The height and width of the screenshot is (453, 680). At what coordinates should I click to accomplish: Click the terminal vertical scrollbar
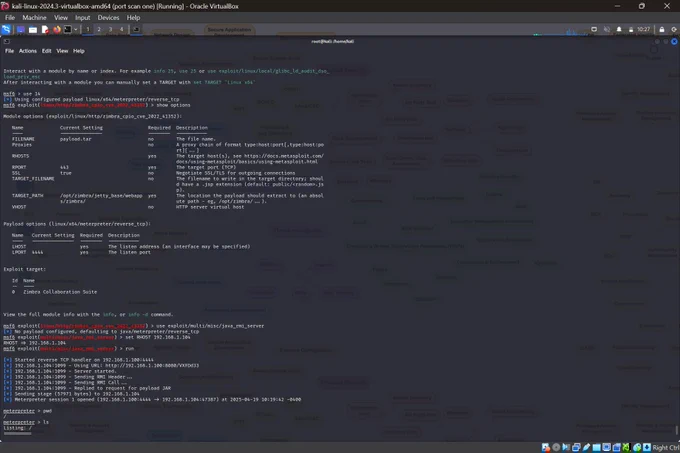pyautogui.click(x=676, y=430)
